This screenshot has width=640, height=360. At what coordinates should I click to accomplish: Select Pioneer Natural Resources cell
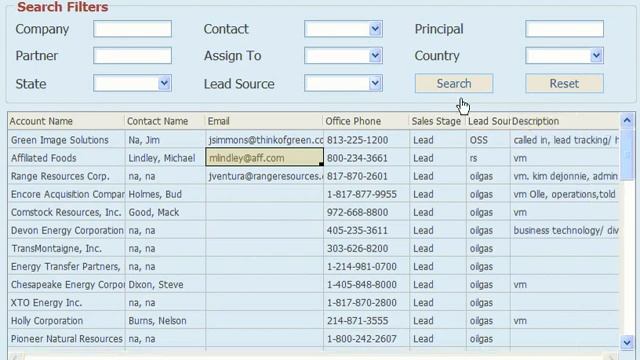(x=67, y=339)
